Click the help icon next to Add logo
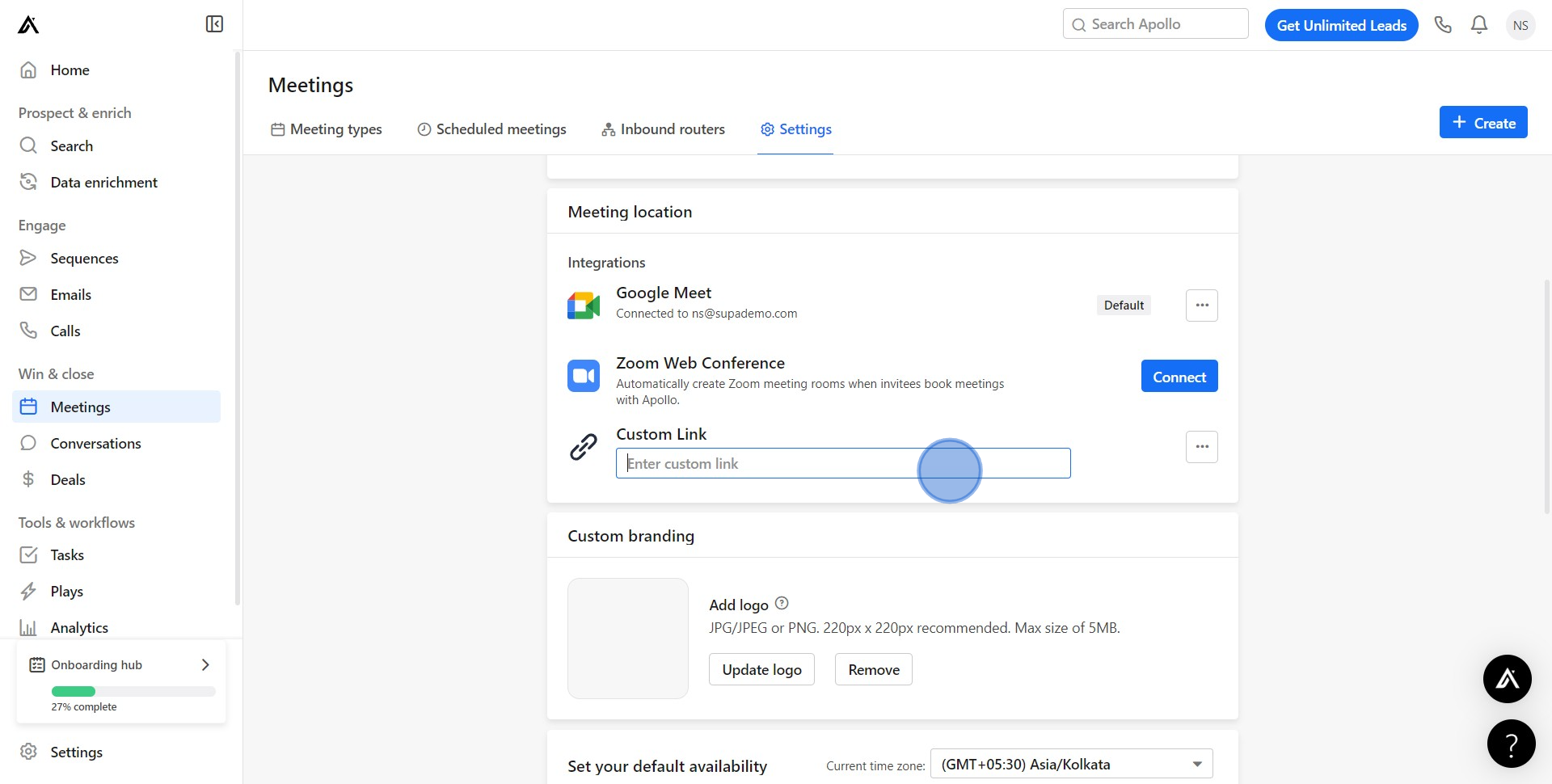 782,604
